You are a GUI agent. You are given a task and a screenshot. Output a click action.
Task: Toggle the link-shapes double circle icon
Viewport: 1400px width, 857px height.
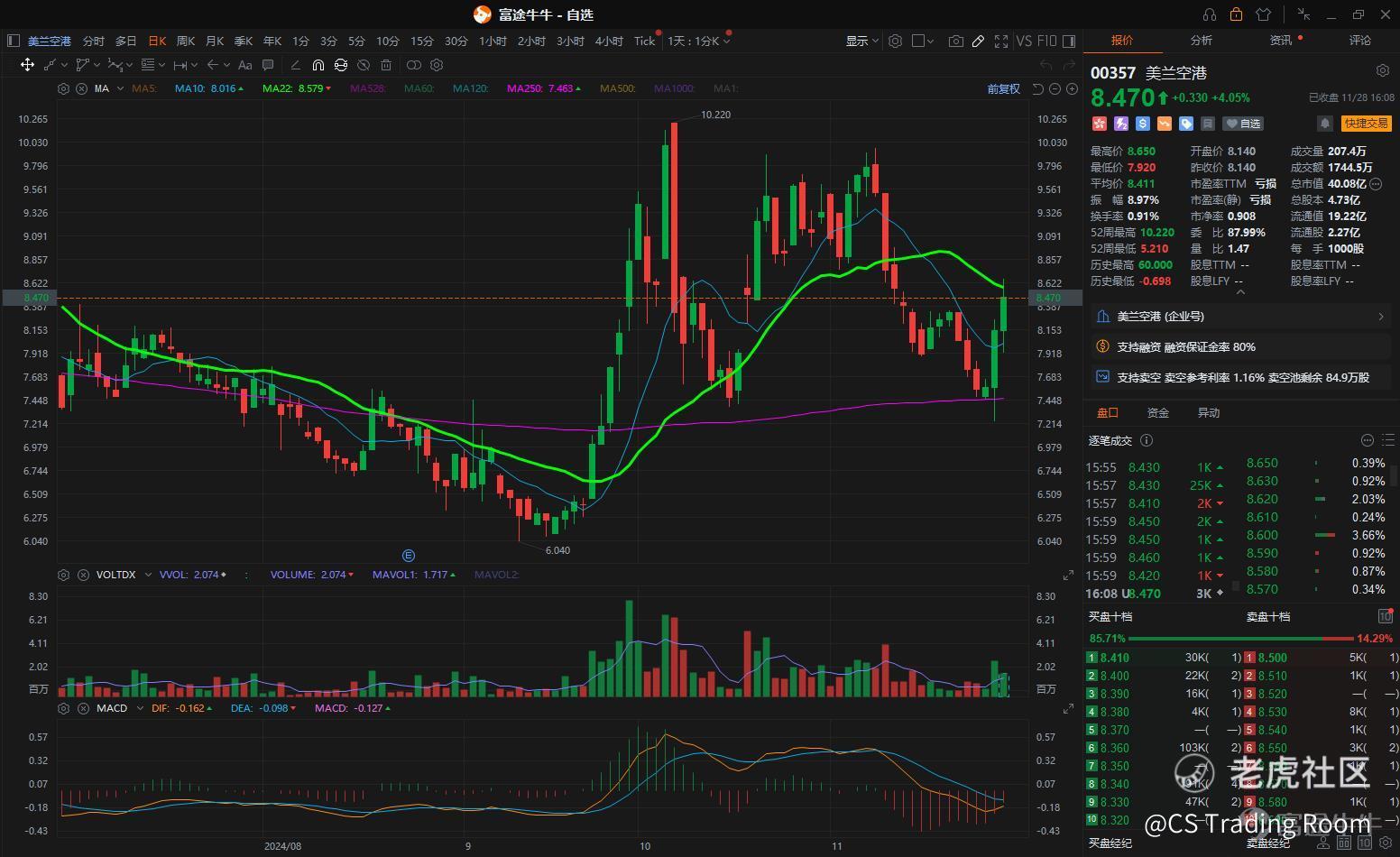pyautogui.click(x=413, y=65)
